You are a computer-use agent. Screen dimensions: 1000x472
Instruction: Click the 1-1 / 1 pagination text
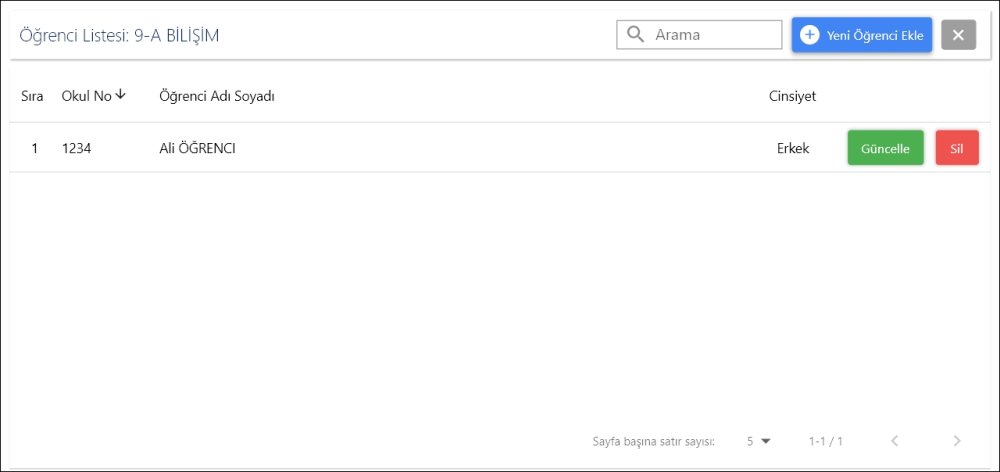pos(825,441)
